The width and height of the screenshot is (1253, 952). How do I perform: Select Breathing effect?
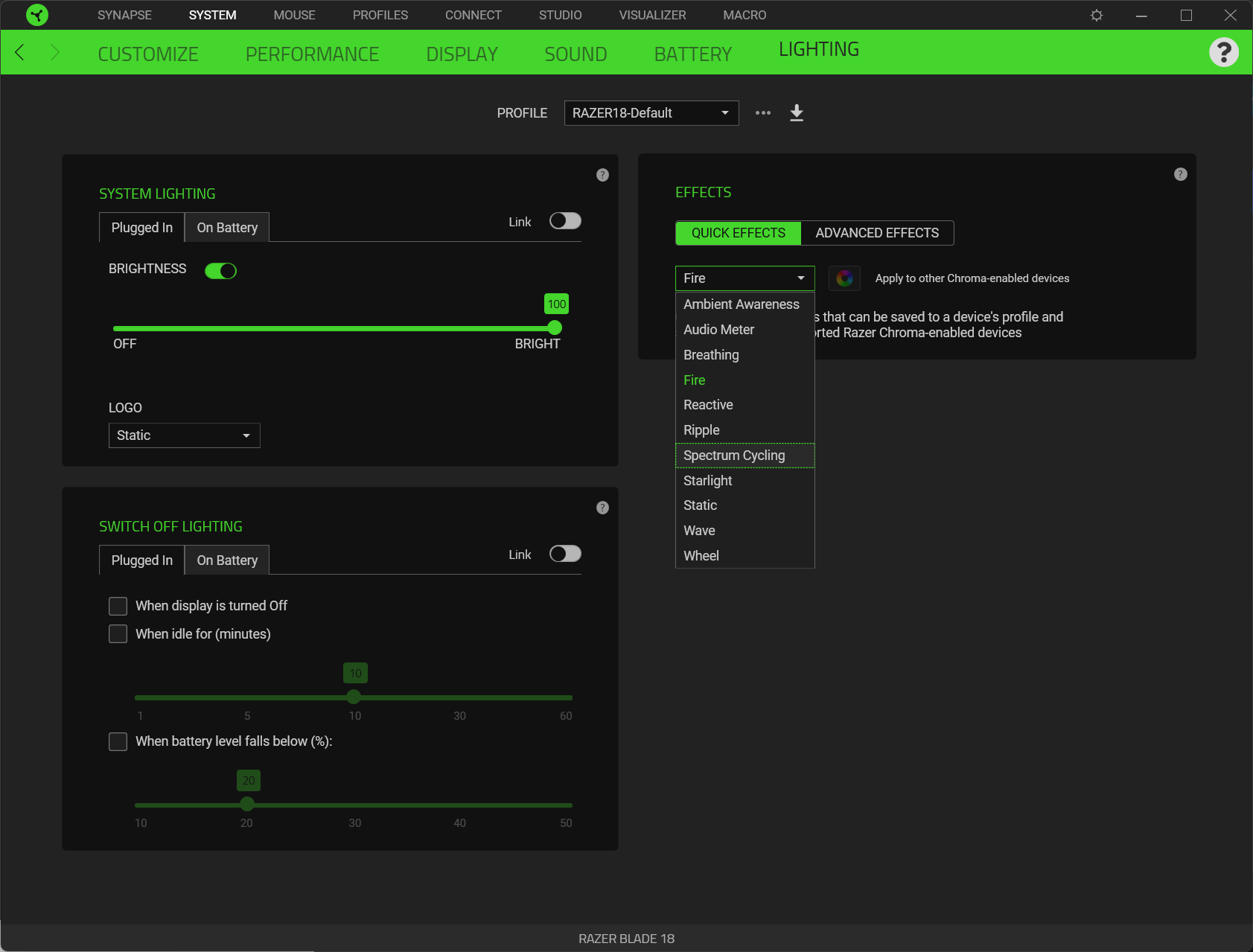[745, 355]
